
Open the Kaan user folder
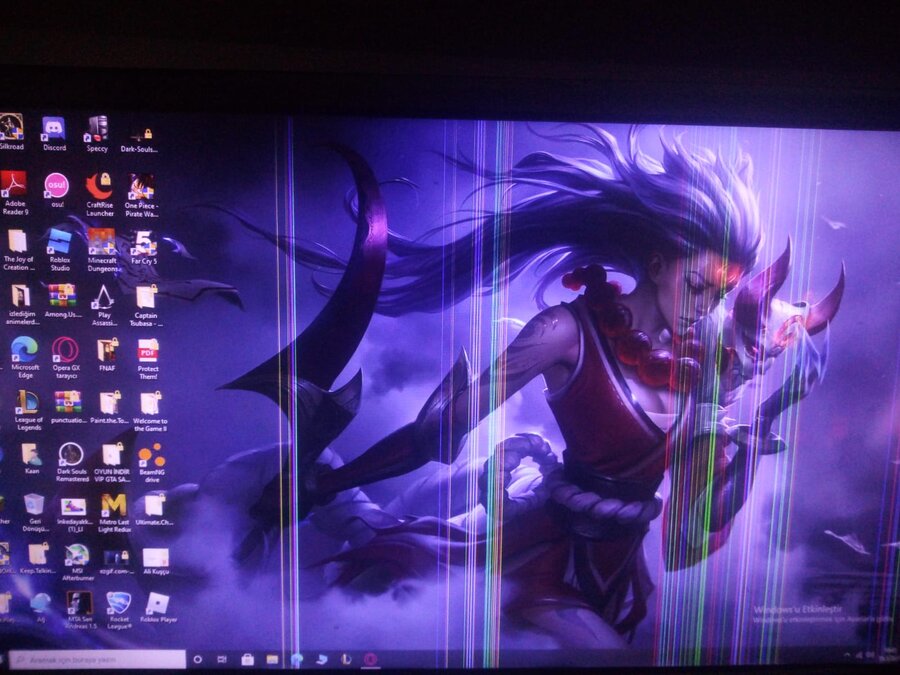(32, 458)
